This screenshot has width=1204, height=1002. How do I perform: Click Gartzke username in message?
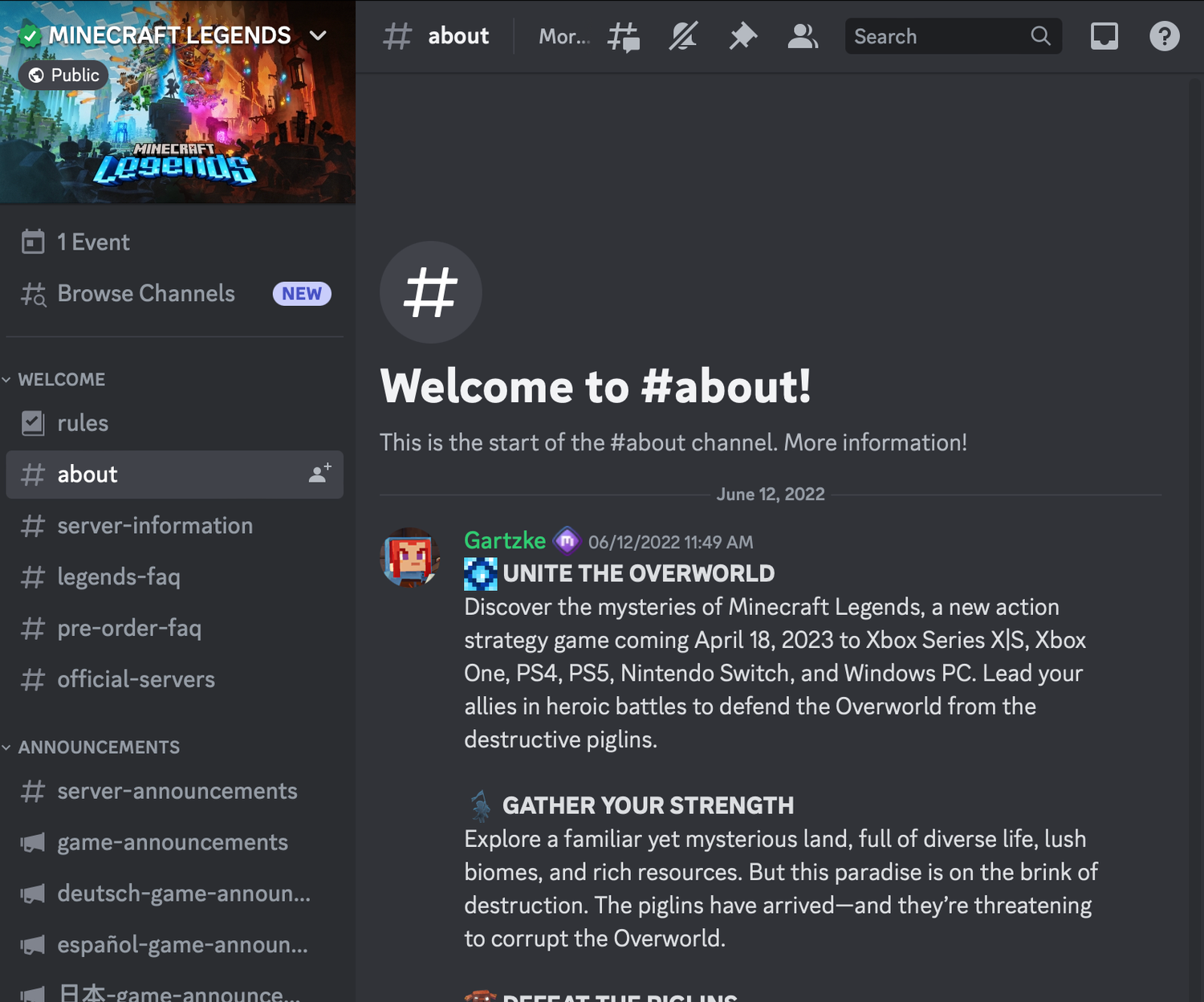pyautogui.click(x=504, y=541)
